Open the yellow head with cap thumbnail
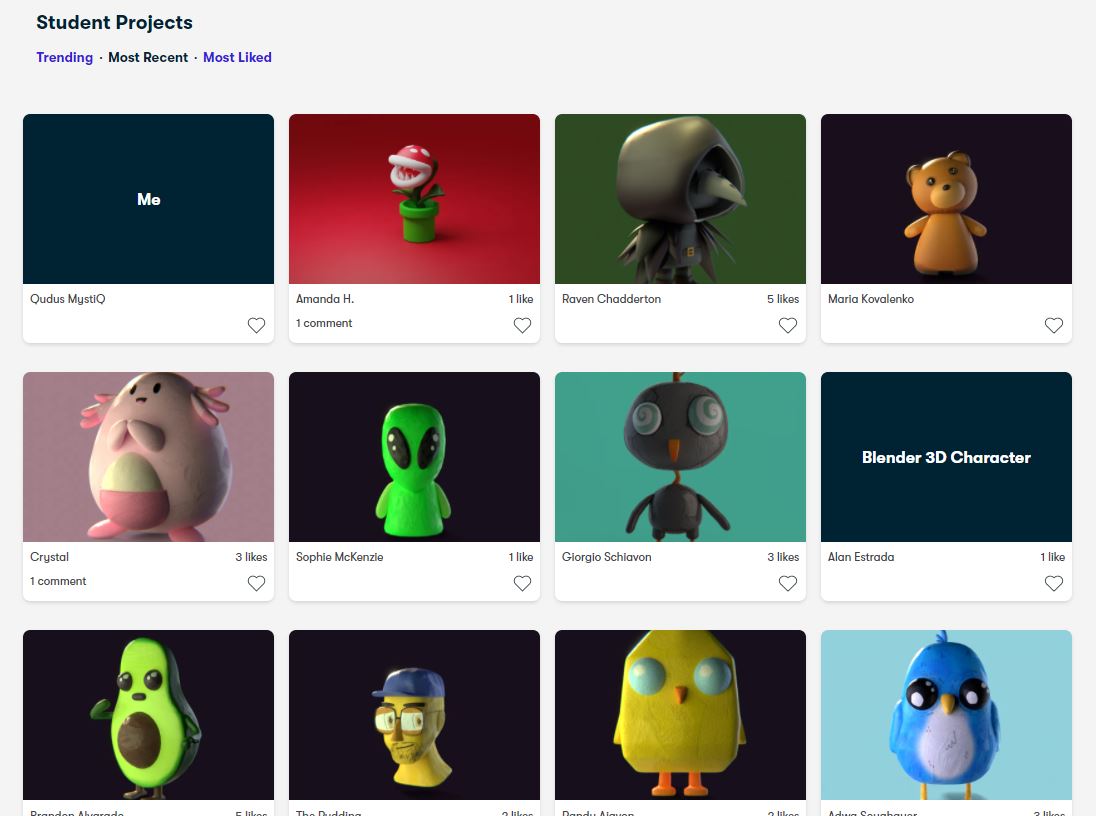 click(x=414, y=715)
